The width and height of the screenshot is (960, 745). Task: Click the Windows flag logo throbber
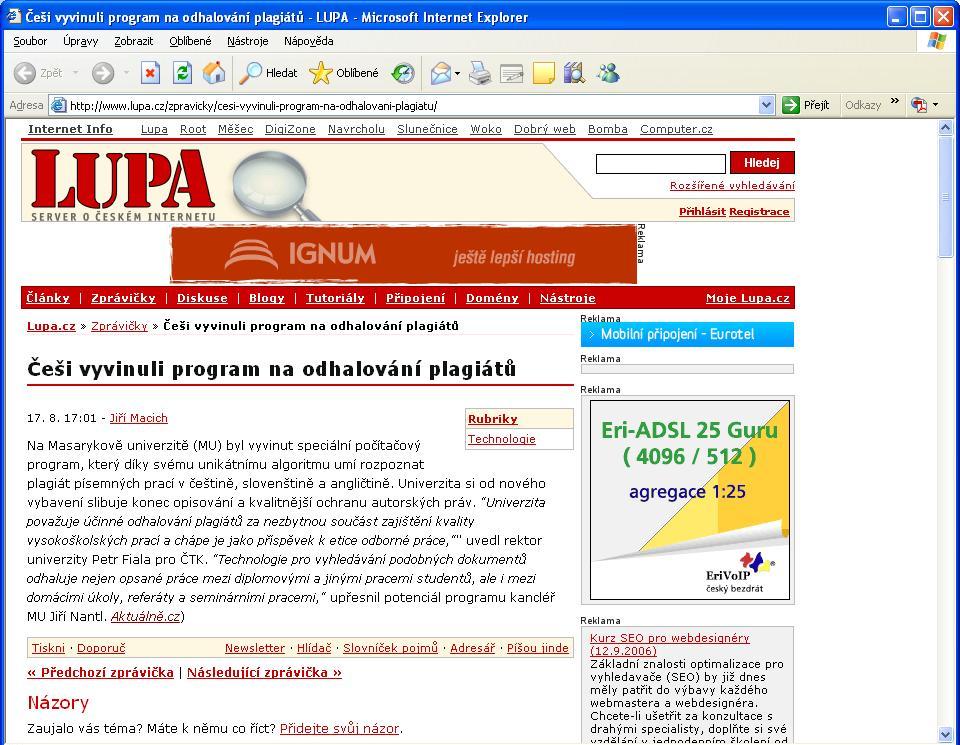coord(937,41)
